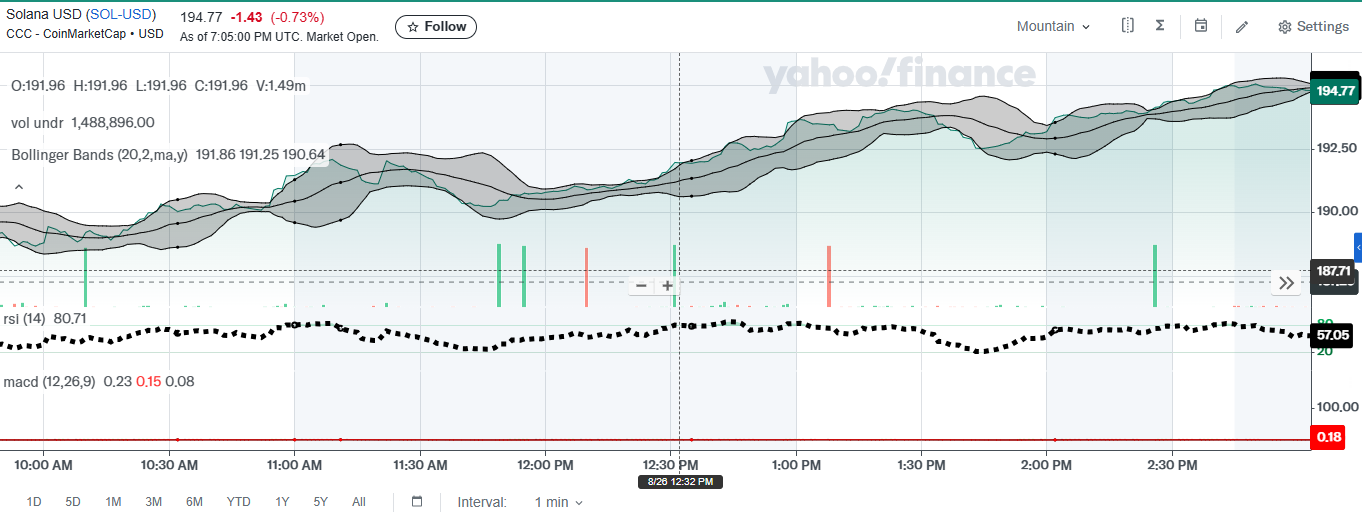Select the All range

[359, 502]
